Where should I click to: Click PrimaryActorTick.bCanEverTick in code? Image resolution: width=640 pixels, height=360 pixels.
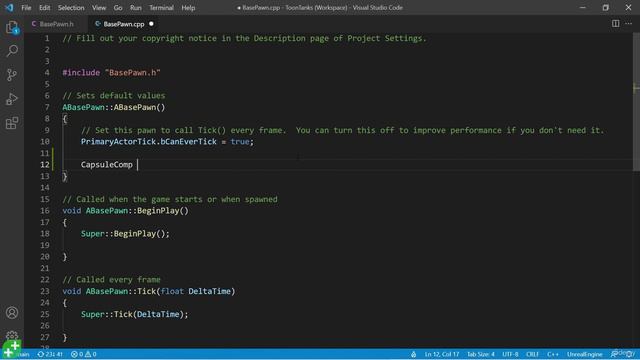tap(149, 142)
